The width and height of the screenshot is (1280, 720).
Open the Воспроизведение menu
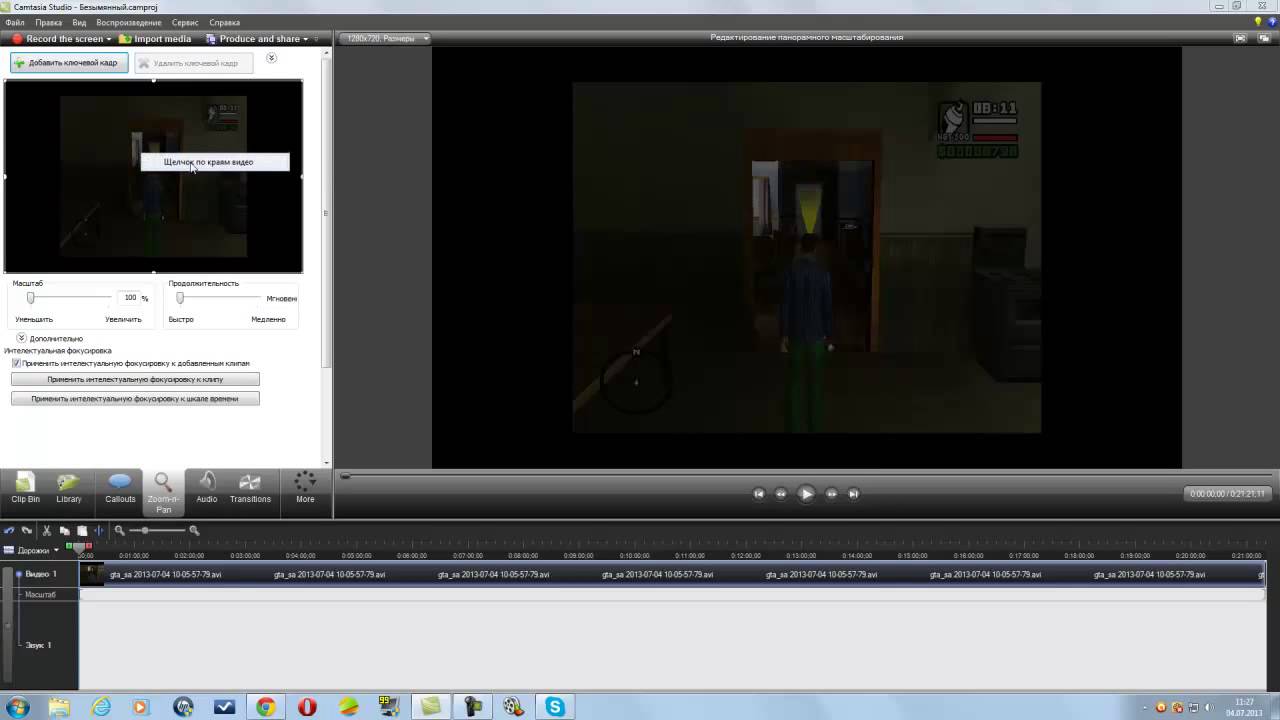(129, 22)
